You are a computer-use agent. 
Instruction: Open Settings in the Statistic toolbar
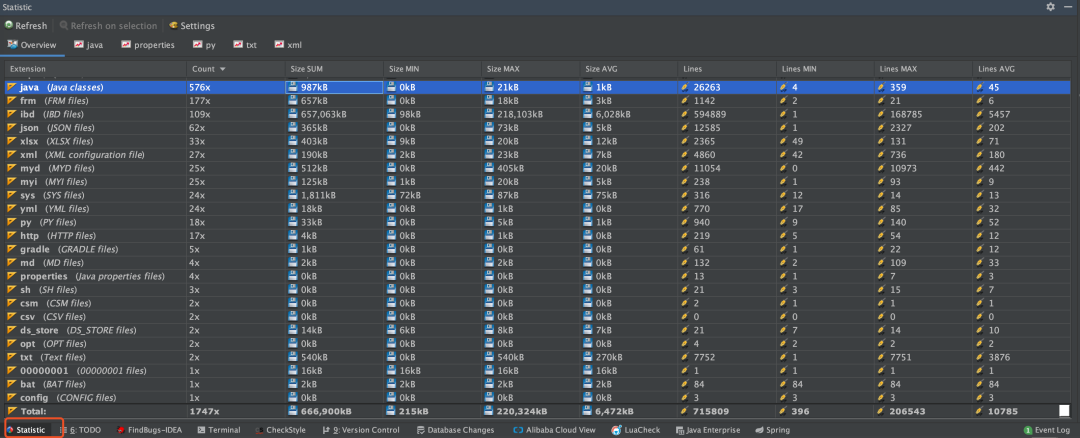[x=191, y=25]
